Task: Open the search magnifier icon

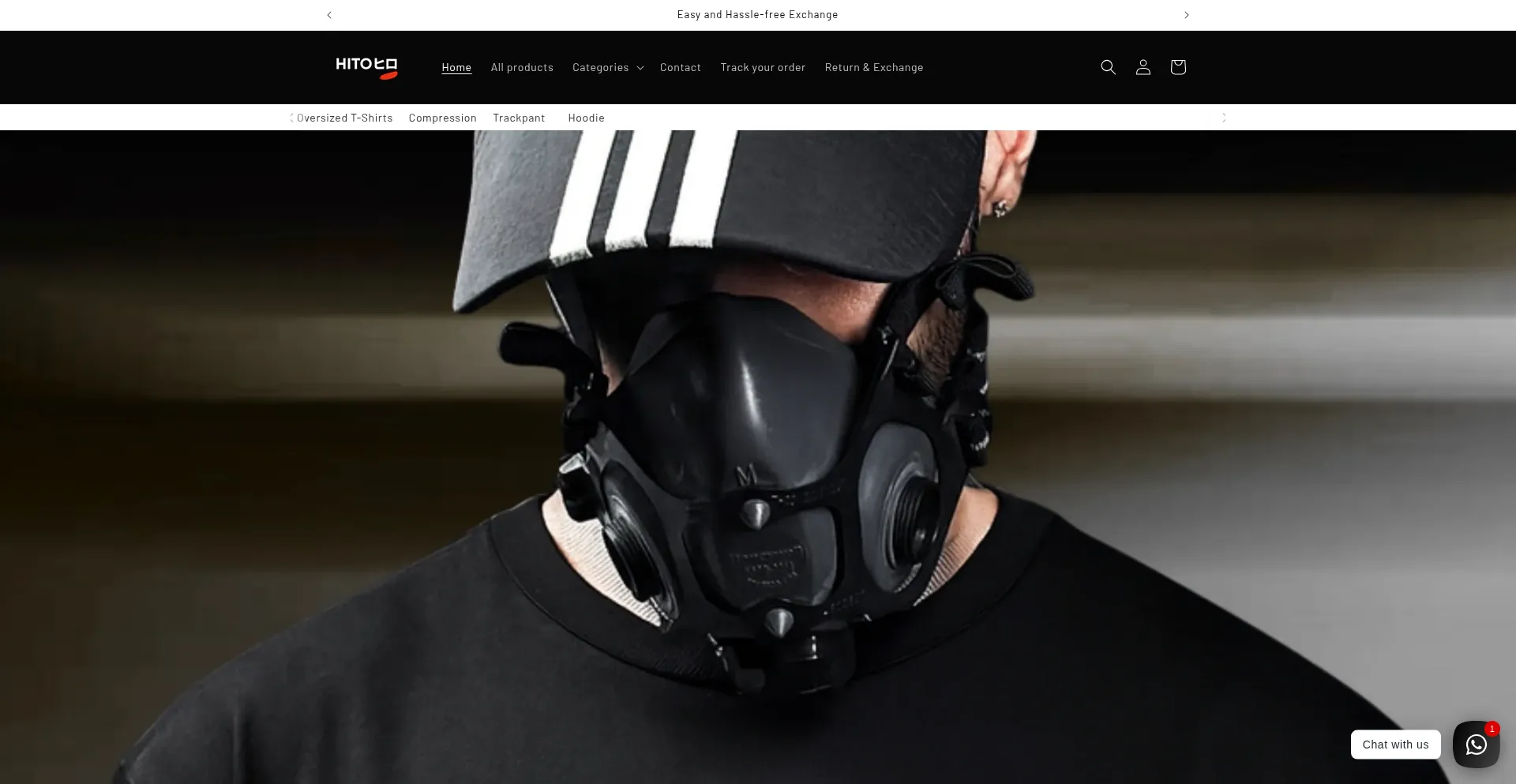Action: pos(1108,67)
